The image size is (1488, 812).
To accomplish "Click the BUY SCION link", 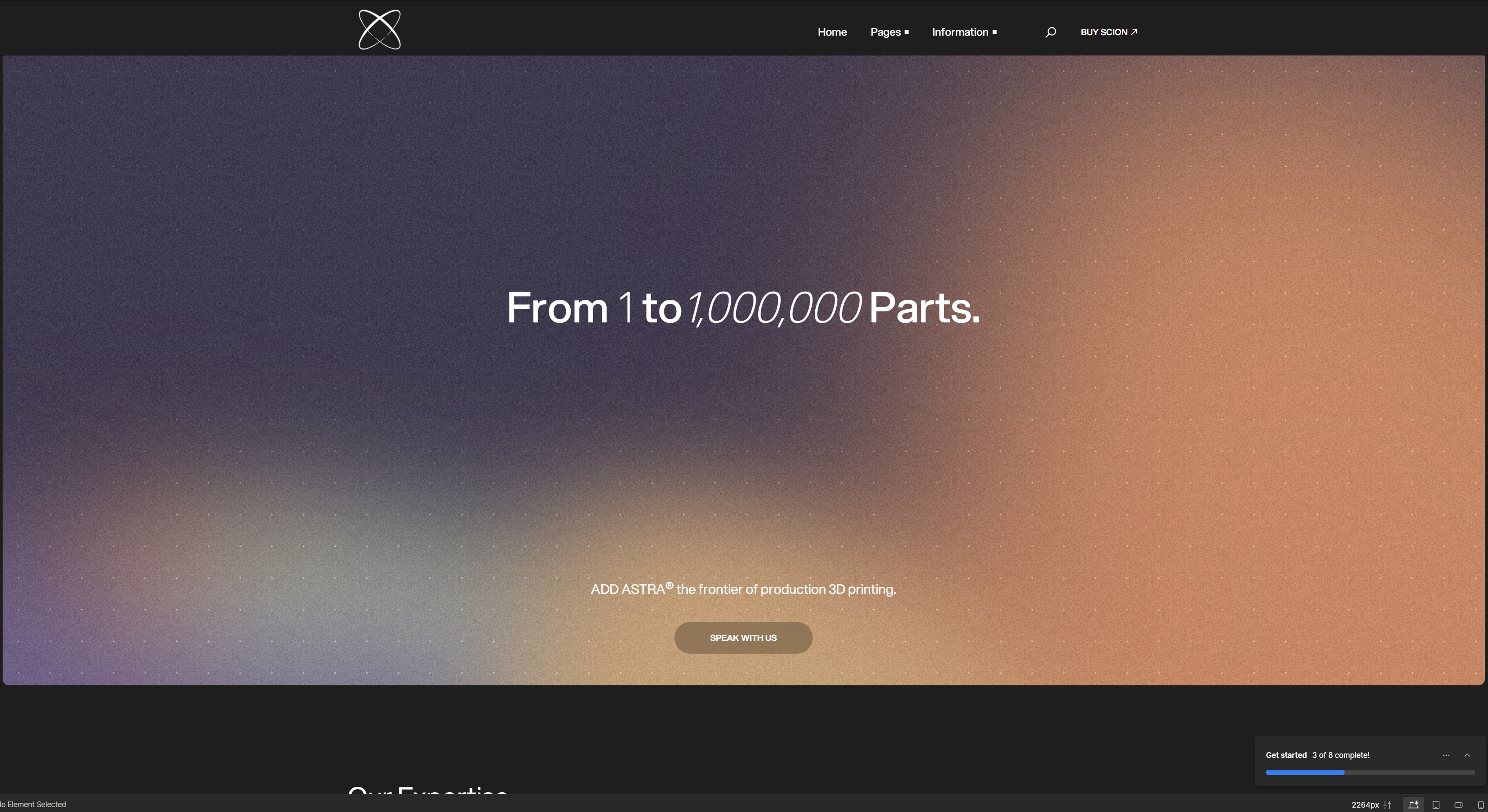I will 1108,33.
